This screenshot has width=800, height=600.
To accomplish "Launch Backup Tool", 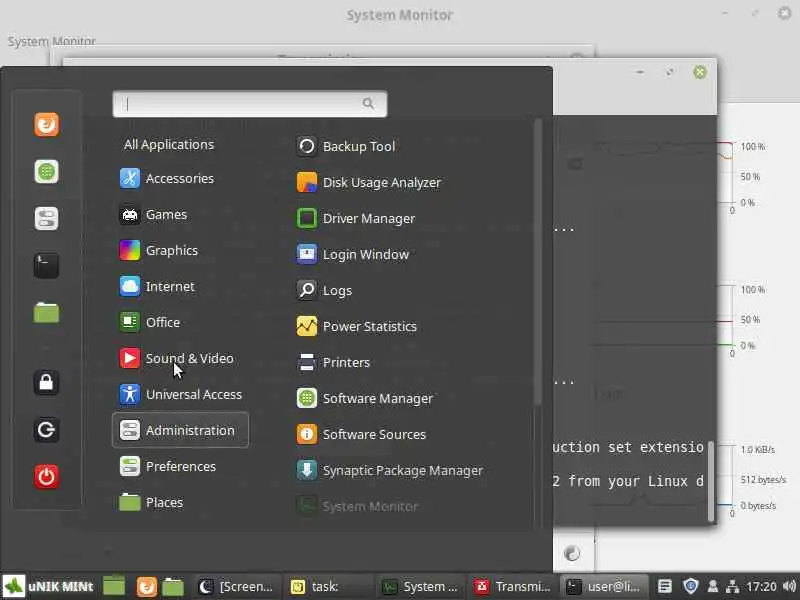I will tap(346, 146).
